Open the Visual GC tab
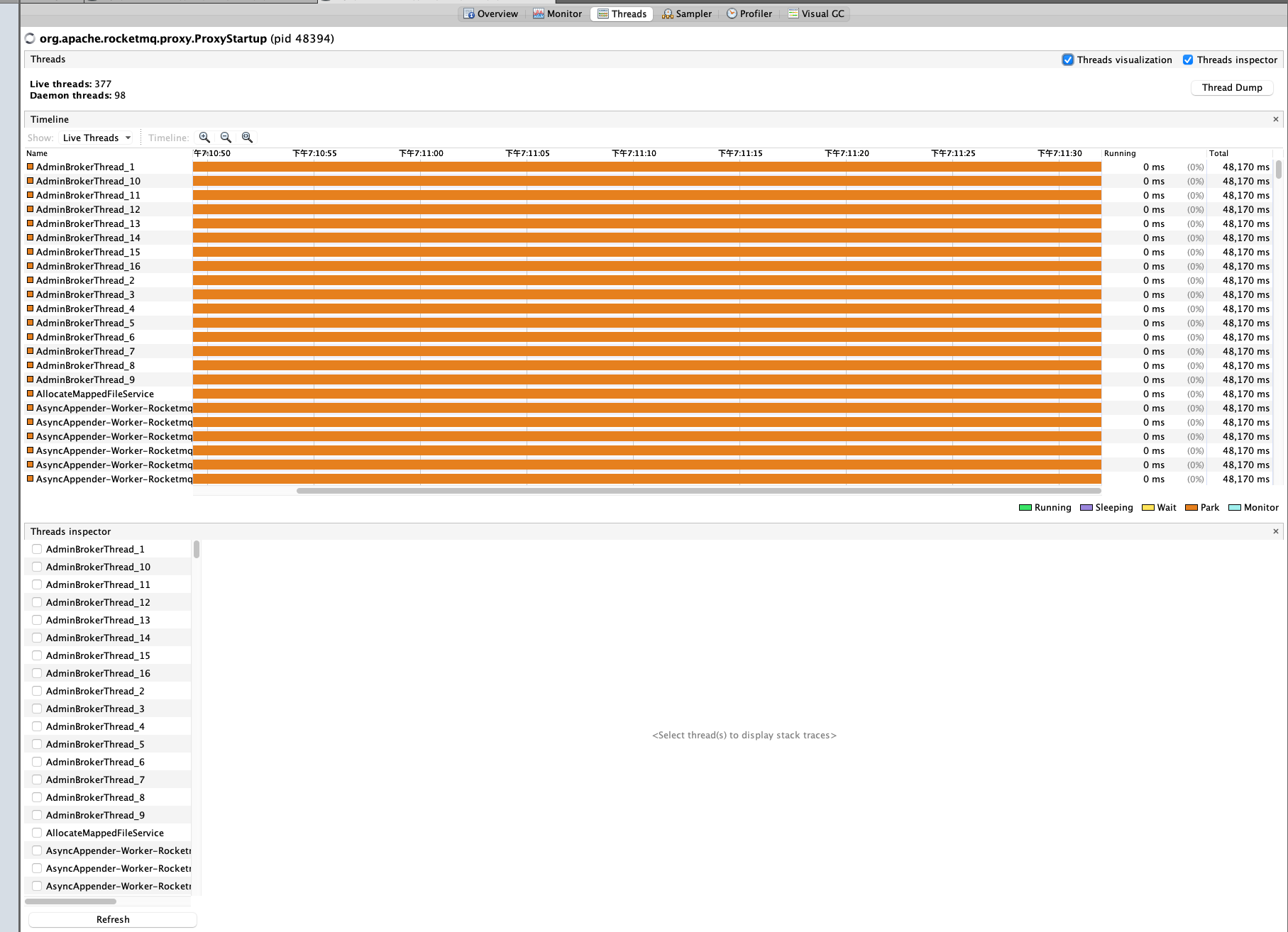The image size is (1288, 932). click(x=816, y=13)
